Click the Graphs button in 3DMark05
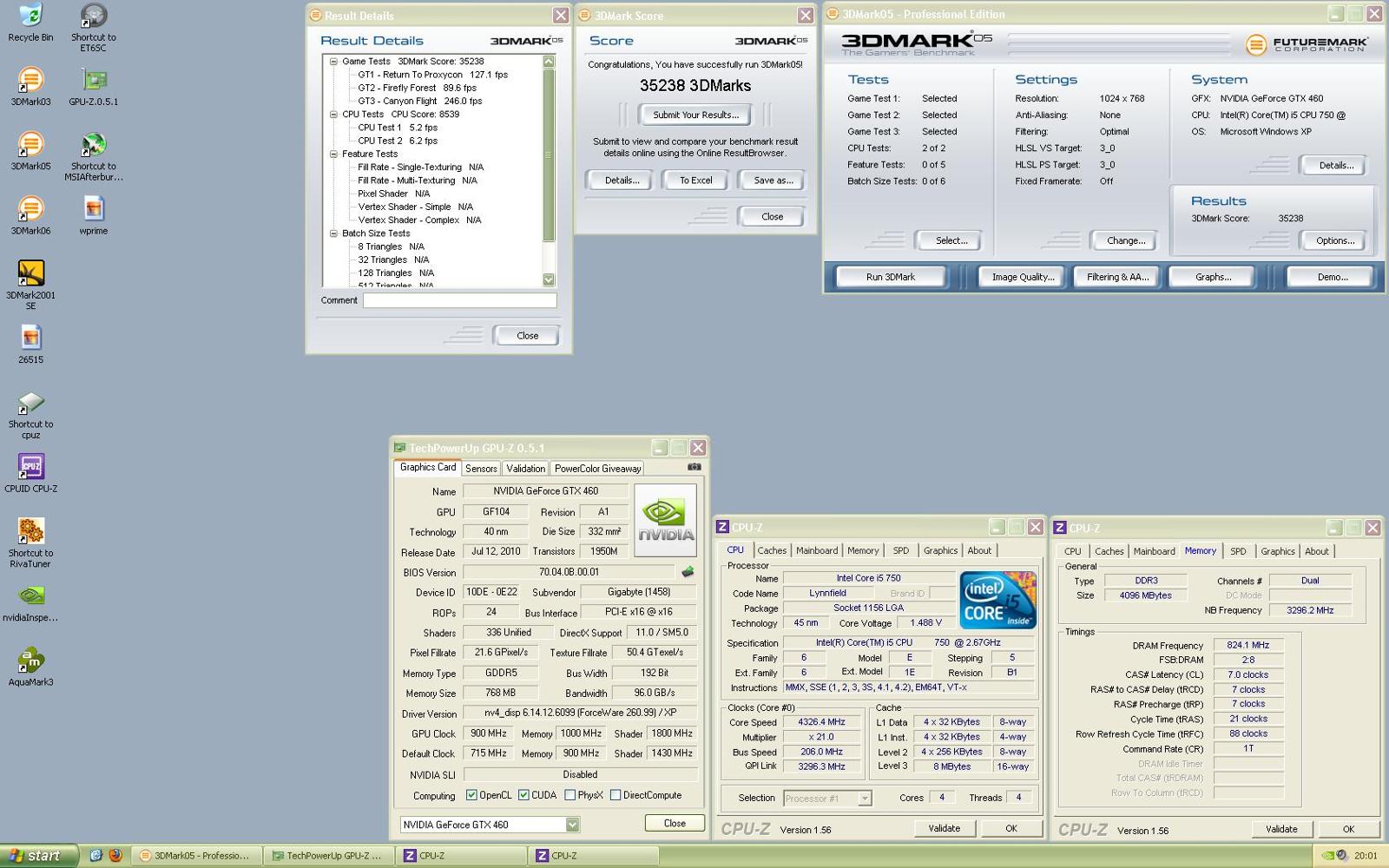The width and height of the screenshot is (1389, 868). [1213, 277]
